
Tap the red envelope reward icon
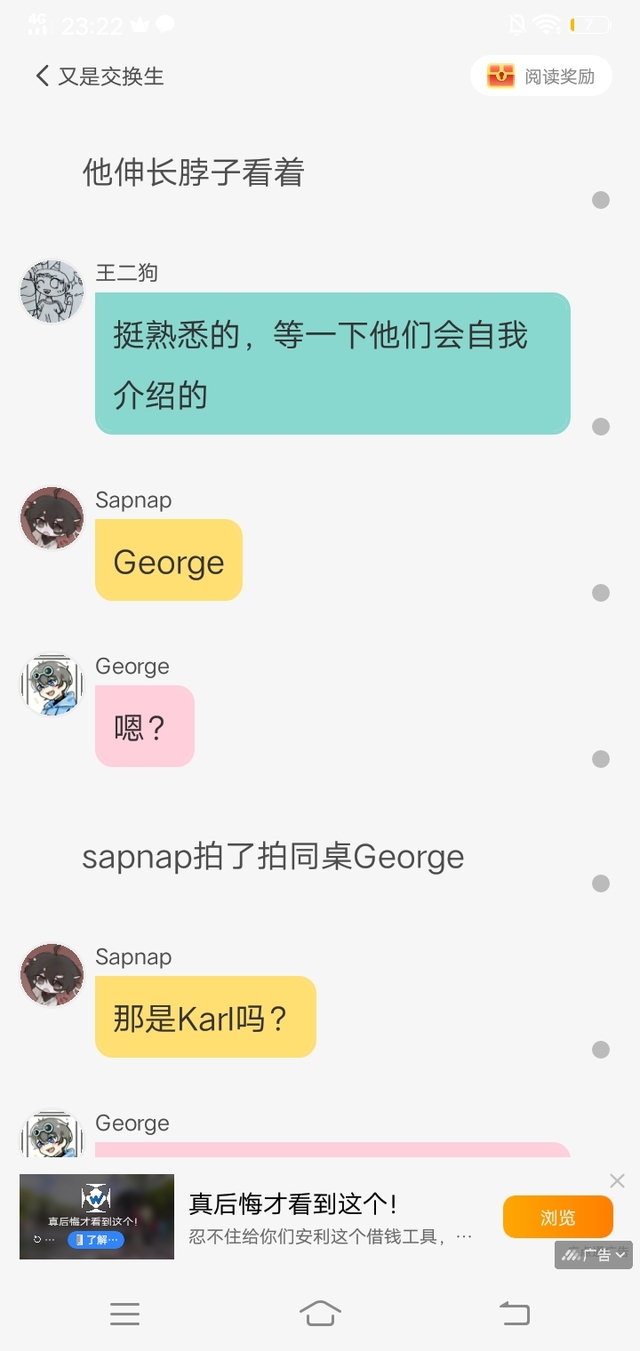[500, 76]
